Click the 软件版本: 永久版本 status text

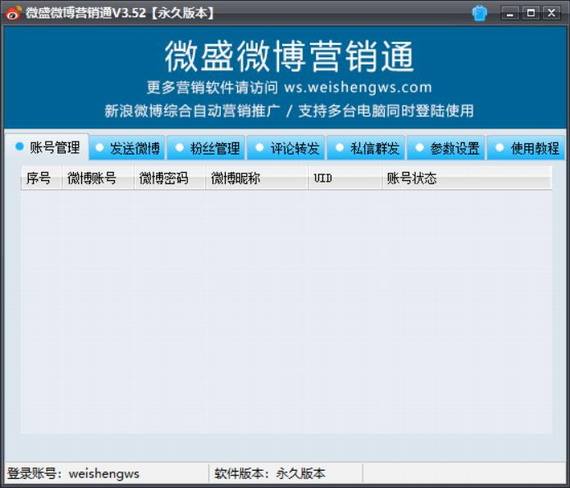270,473
